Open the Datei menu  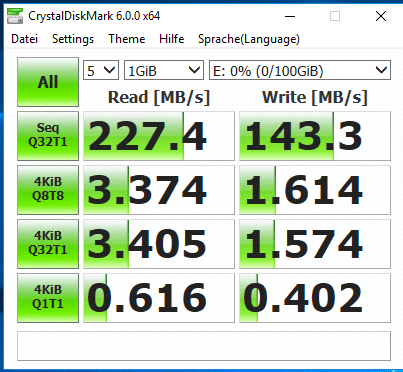click(x=25, y=39)
